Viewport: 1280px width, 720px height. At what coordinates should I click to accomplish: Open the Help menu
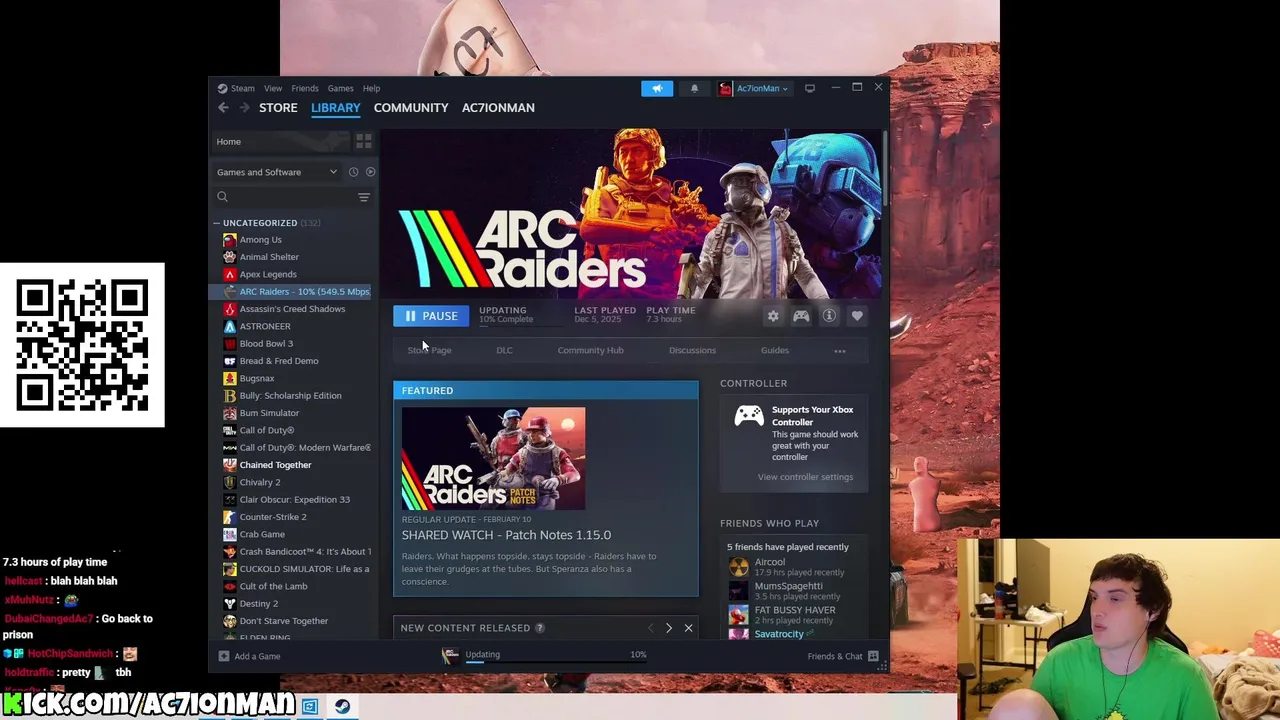point(371,88)
